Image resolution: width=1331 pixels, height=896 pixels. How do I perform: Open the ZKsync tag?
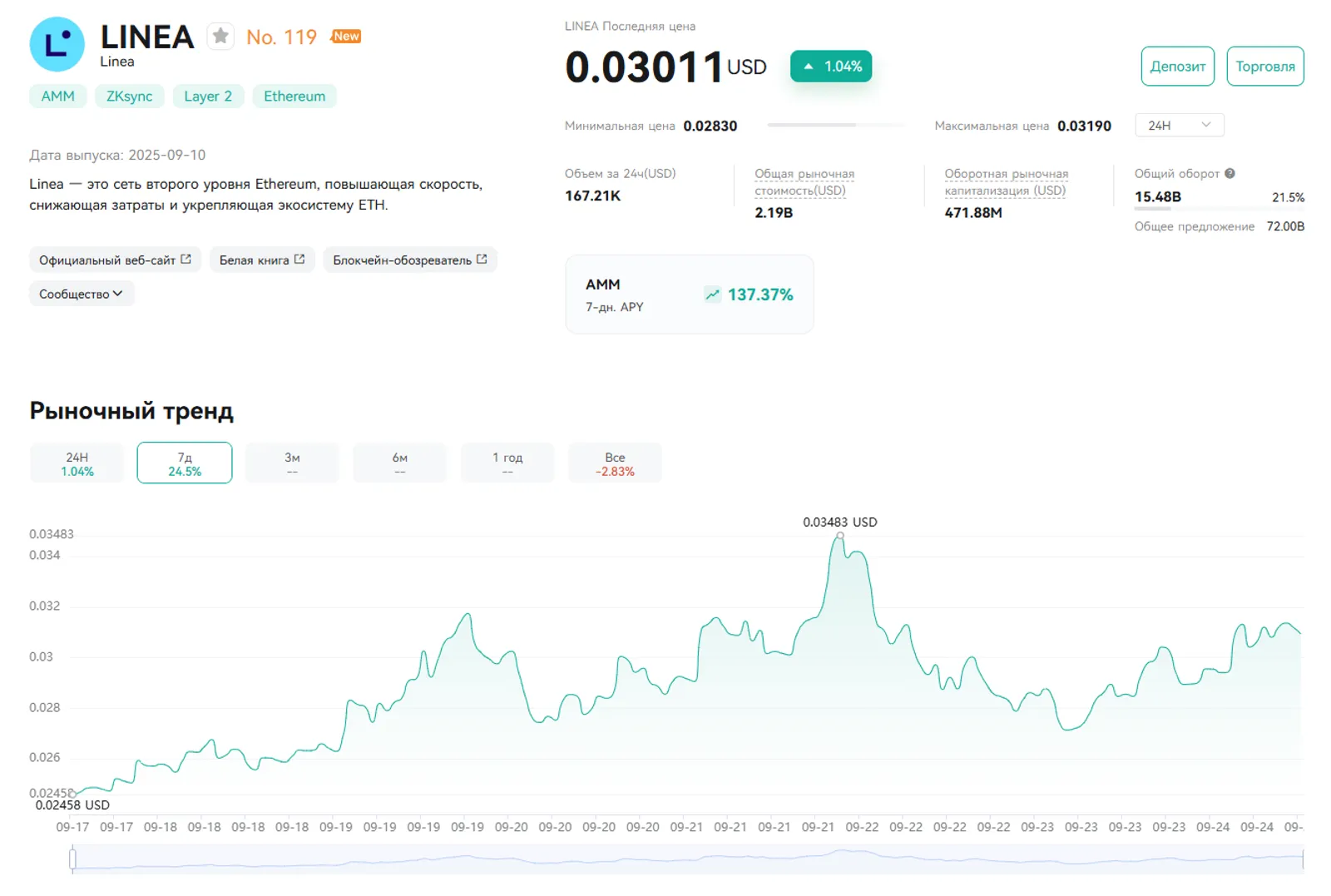point(129,97)
